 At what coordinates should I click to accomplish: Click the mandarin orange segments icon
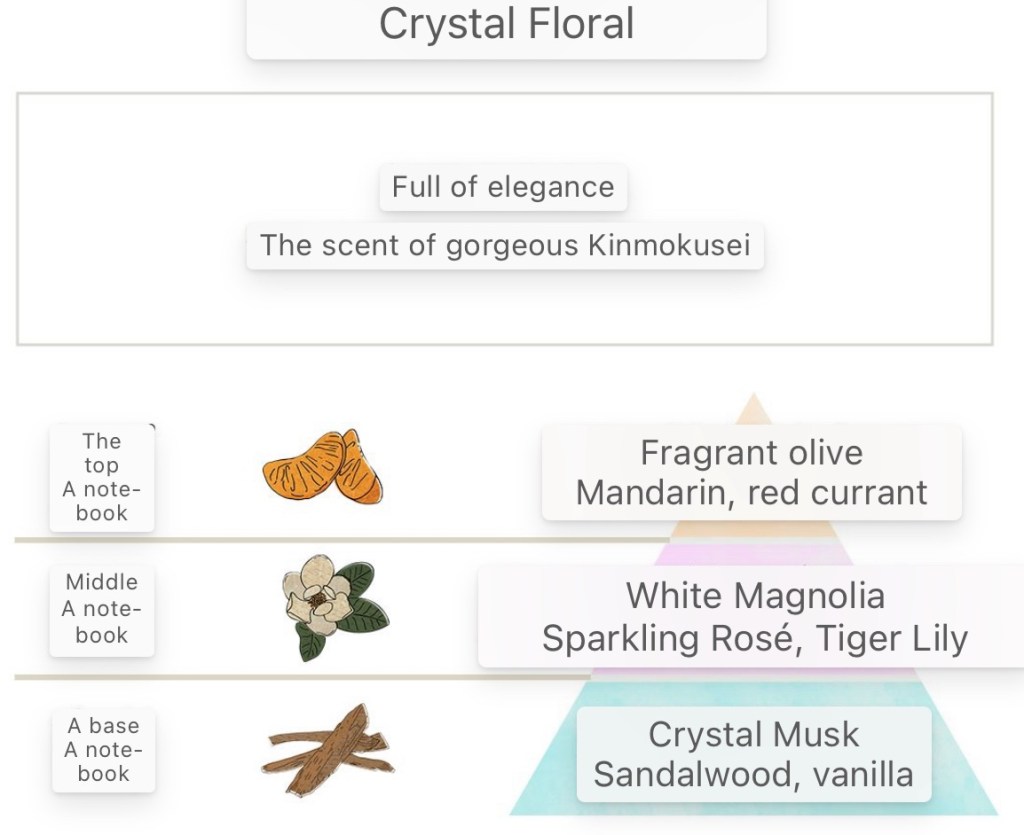point(323,467)
